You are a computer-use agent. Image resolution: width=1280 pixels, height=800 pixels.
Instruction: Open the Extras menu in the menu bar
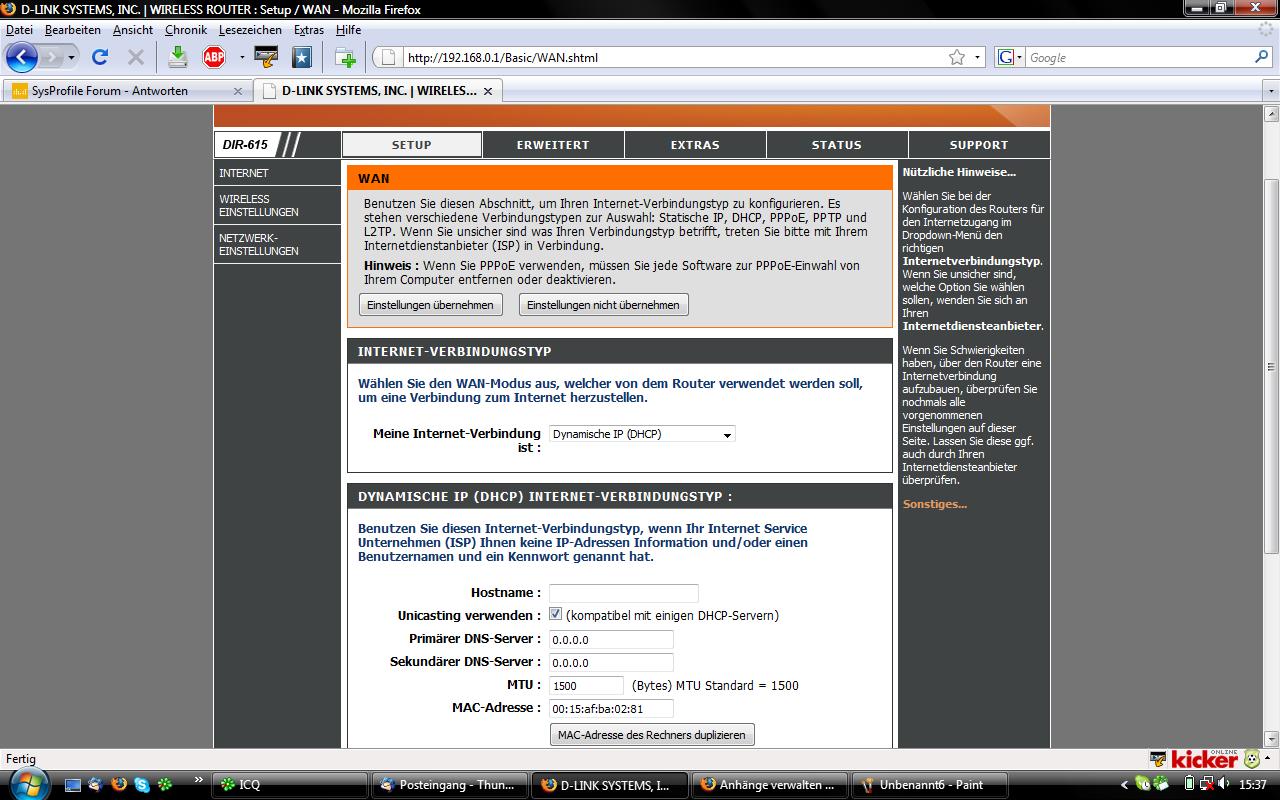click(309, 30)
